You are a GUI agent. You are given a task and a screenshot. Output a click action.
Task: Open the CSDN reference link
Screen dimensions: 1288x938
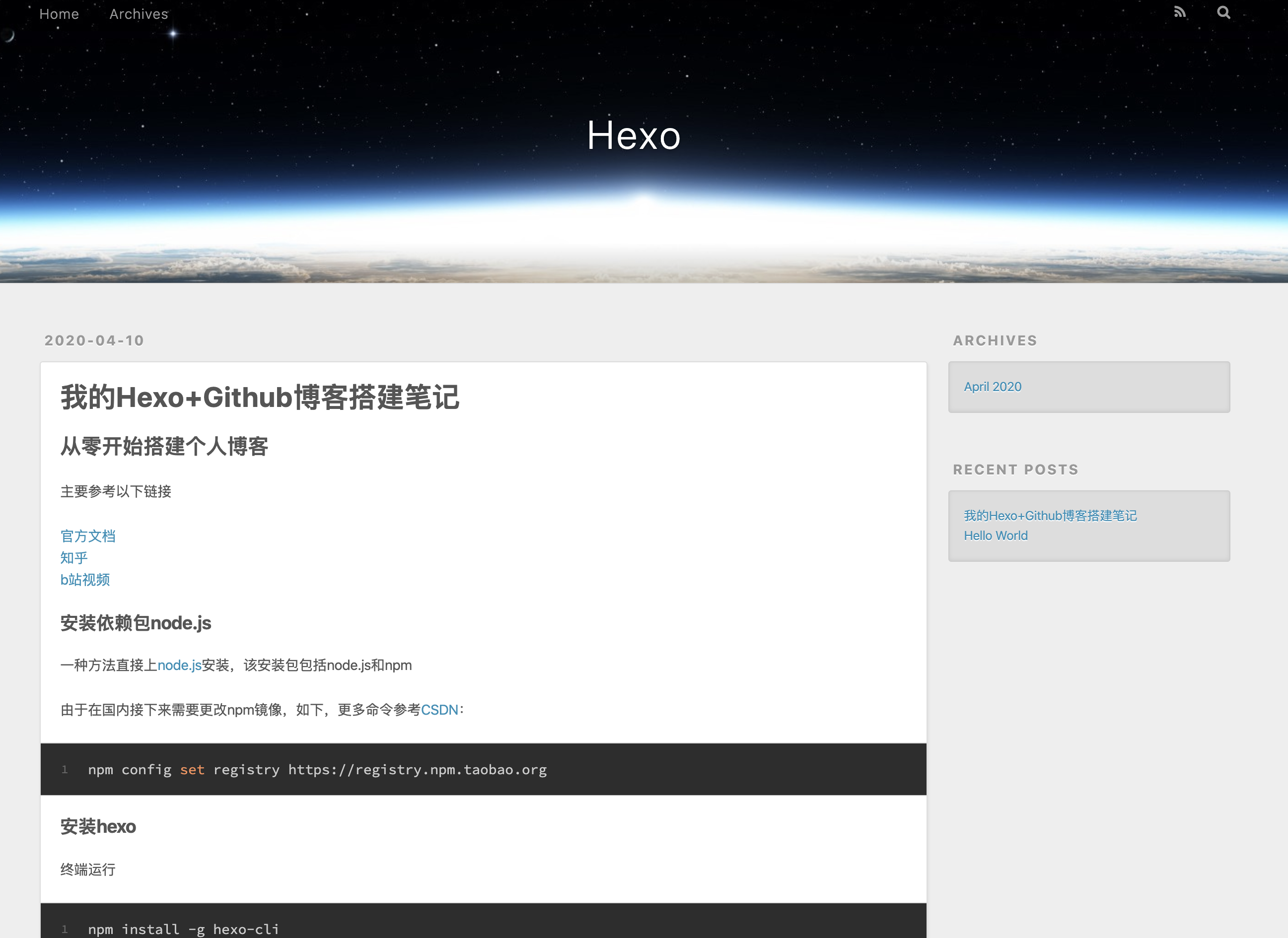click(439, 710)
